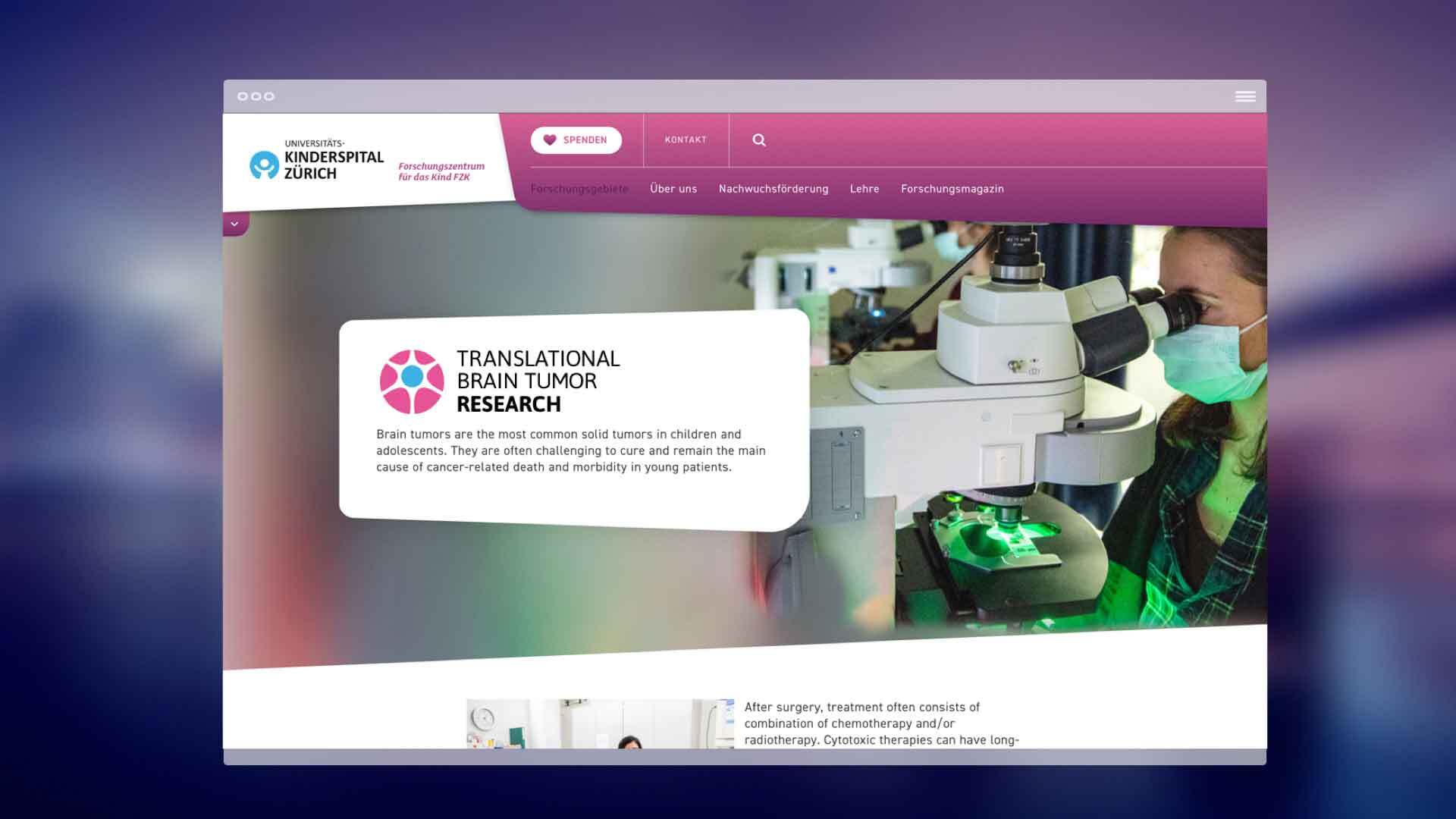Screen dimensions: 1456x819
Task: Click the Kinderspital Zürich logo
Action: [x=317, y=161]
